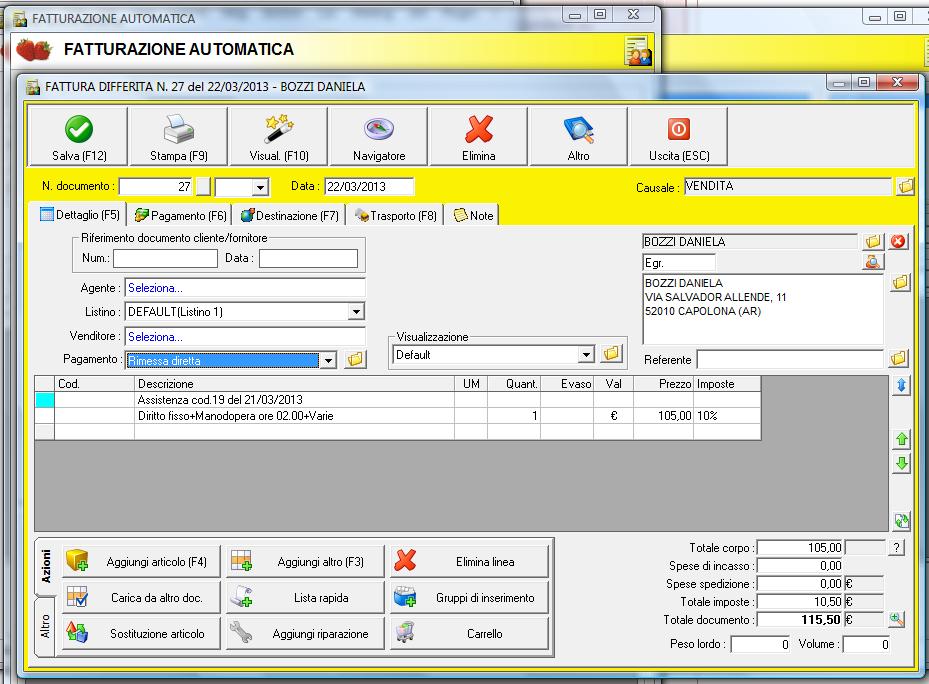Go to the Destinazione (F7) tab

coord(290,215)
